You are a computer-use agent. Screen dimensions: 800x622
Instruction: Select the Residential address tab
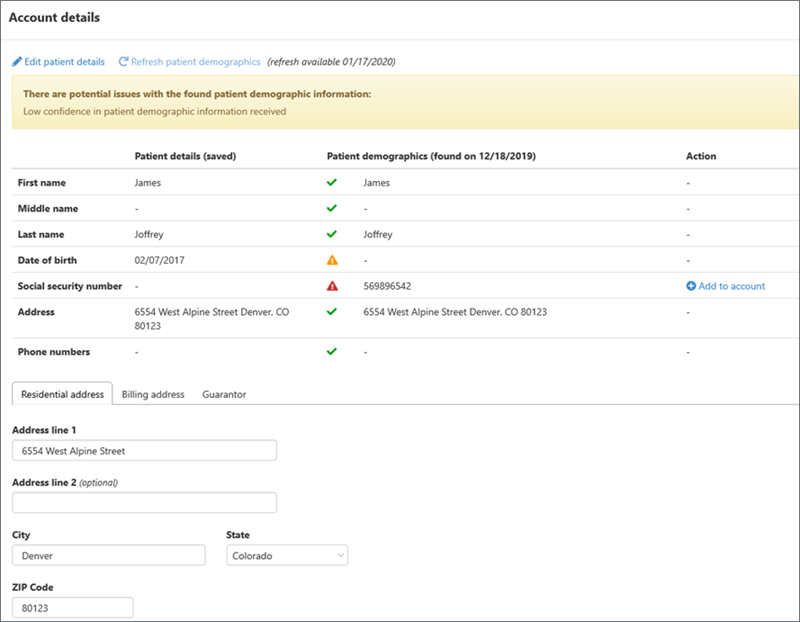click(x=62, y=394)
